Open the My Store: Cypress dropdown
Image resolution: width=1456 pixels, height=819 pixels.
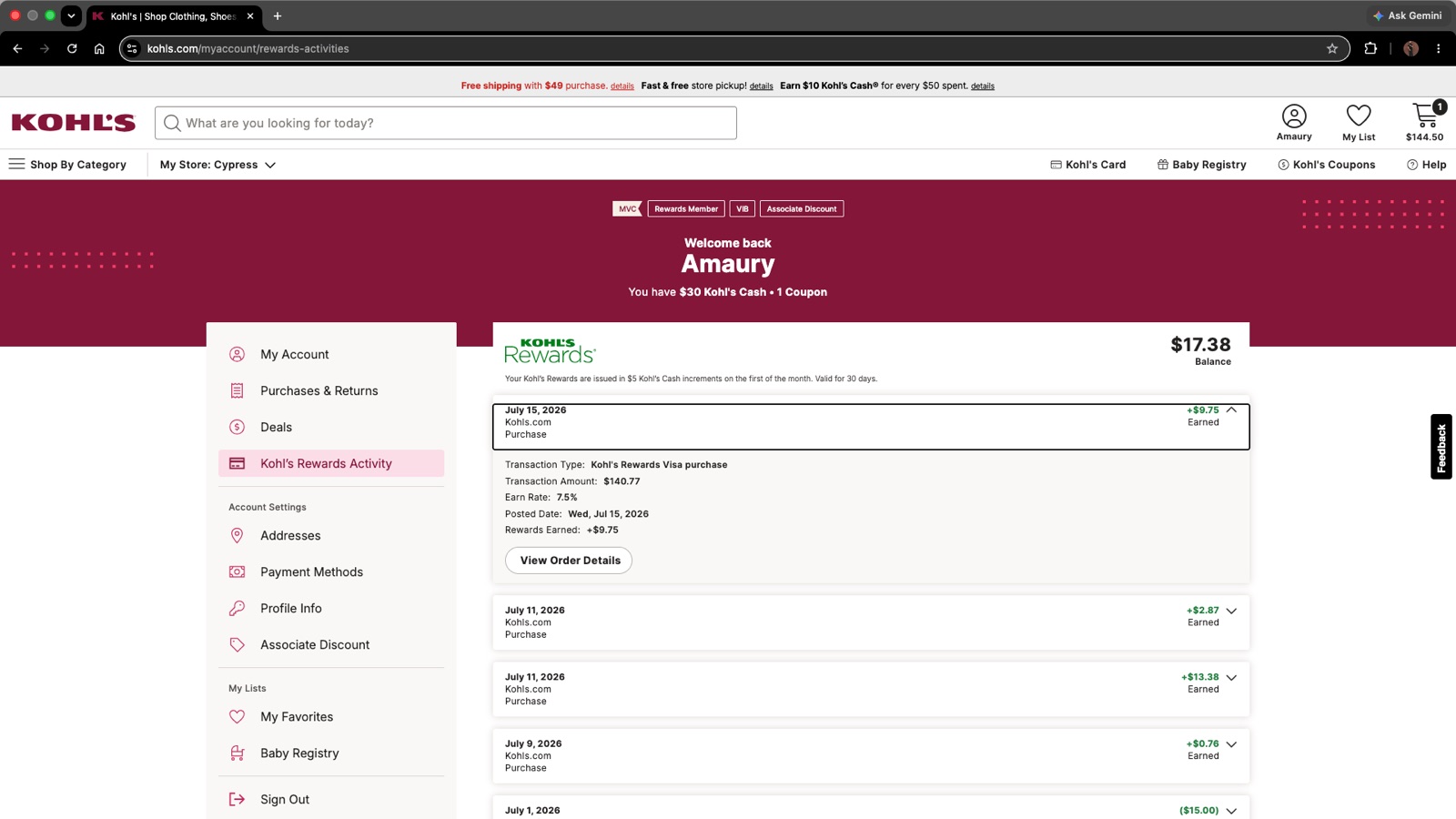[217, 165]
